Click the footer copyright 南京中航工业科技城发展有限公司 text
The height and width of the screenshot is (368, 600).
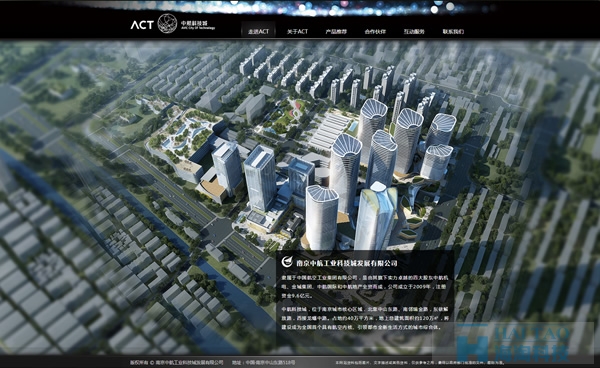189,362
